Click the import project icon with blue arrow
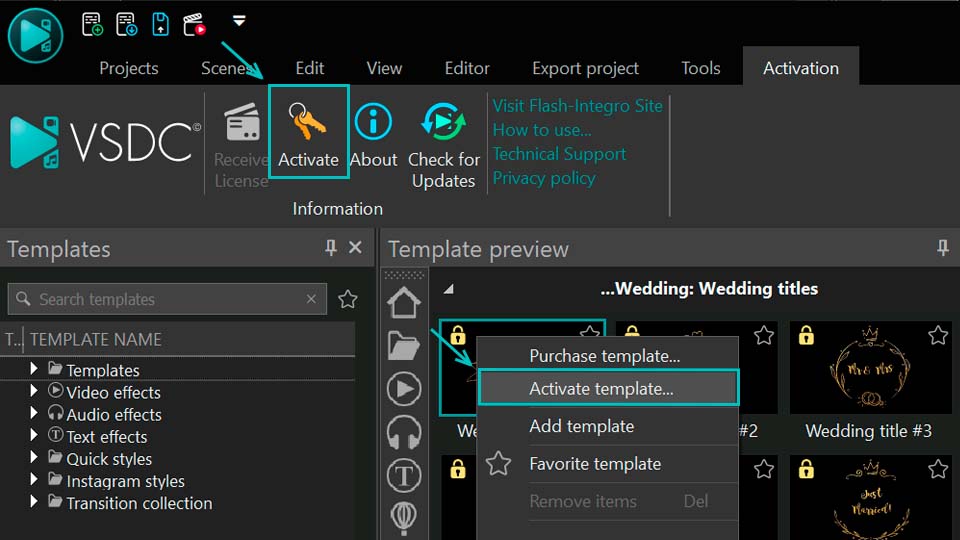This screenshot has height=540, width=960. (126, 24)
